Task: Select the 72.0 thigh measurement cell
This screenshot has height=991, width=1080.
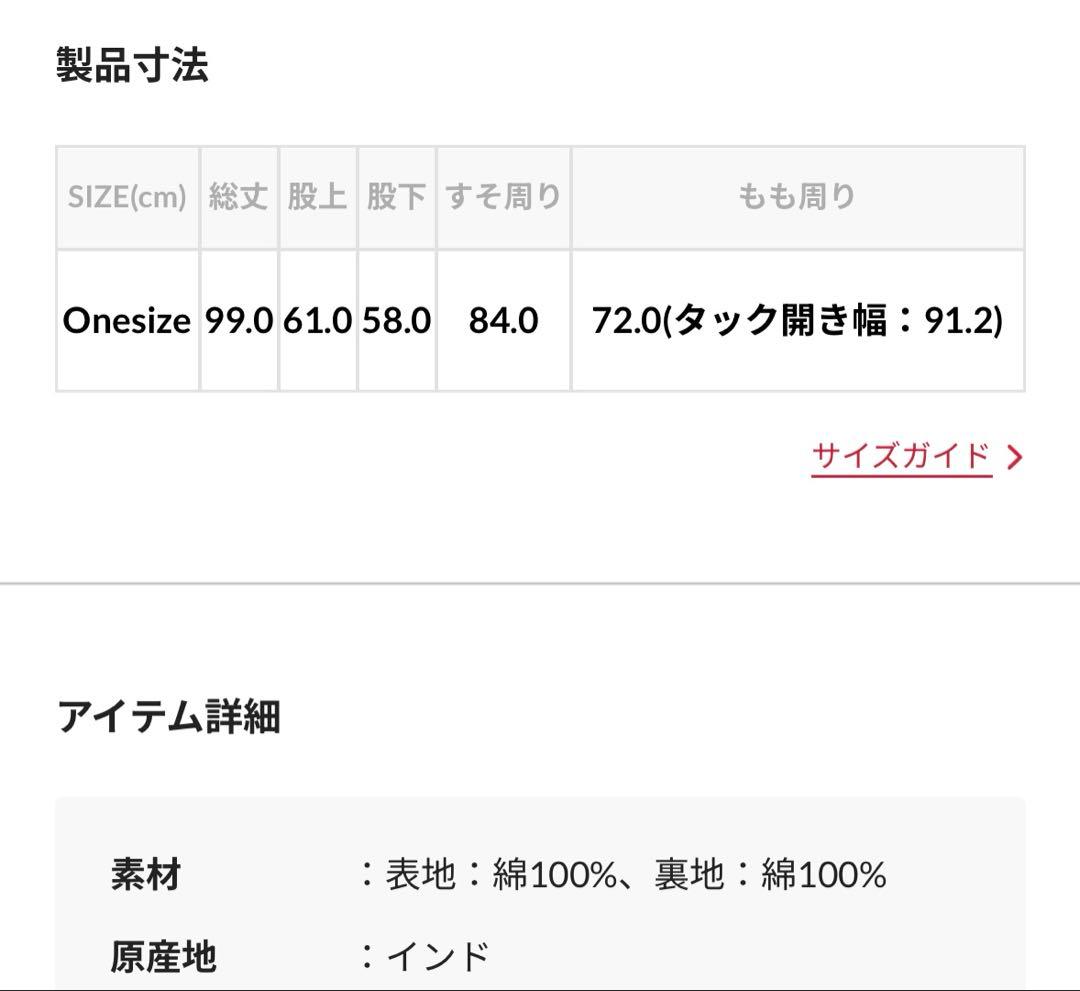Action: (x=797, y=321)
